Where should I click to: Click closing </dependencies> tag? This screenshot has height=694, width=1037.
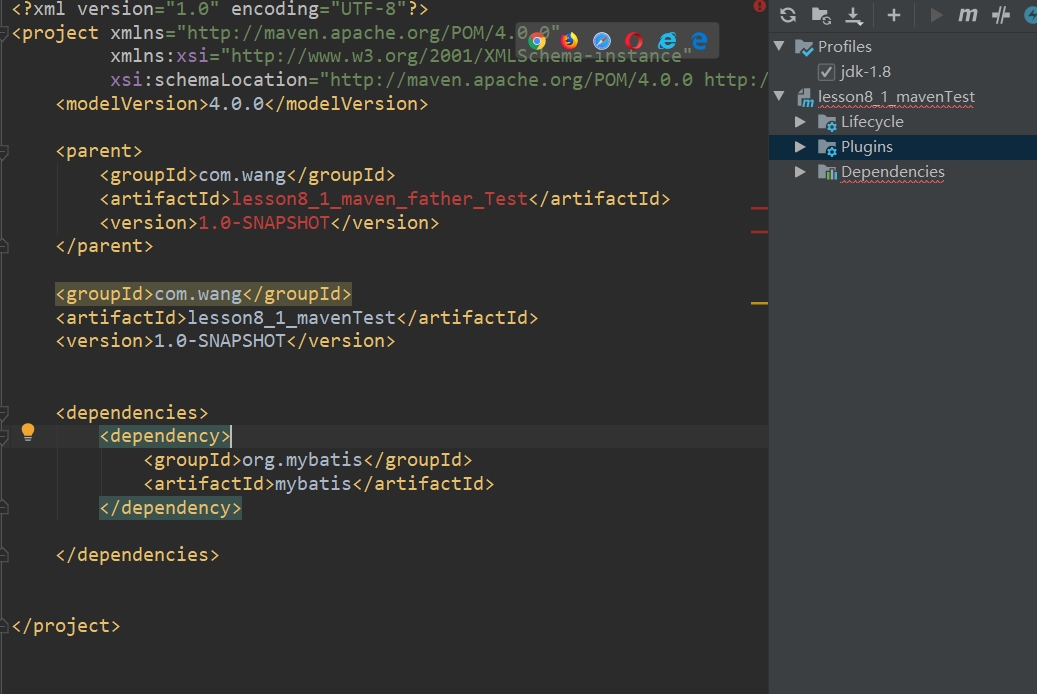138,555
